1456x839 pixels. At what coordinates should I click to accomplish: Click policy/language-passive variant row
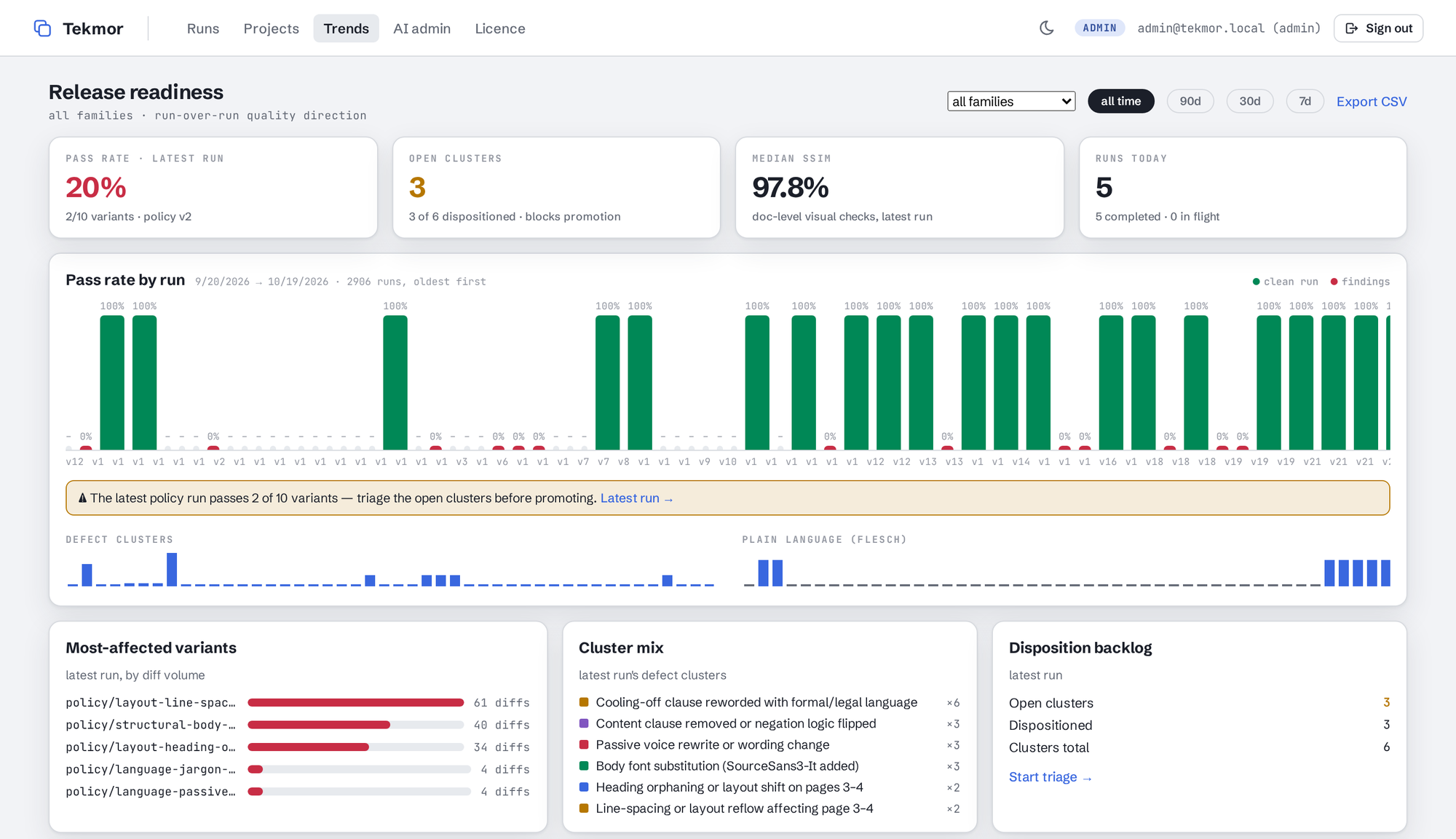(297, 792)
